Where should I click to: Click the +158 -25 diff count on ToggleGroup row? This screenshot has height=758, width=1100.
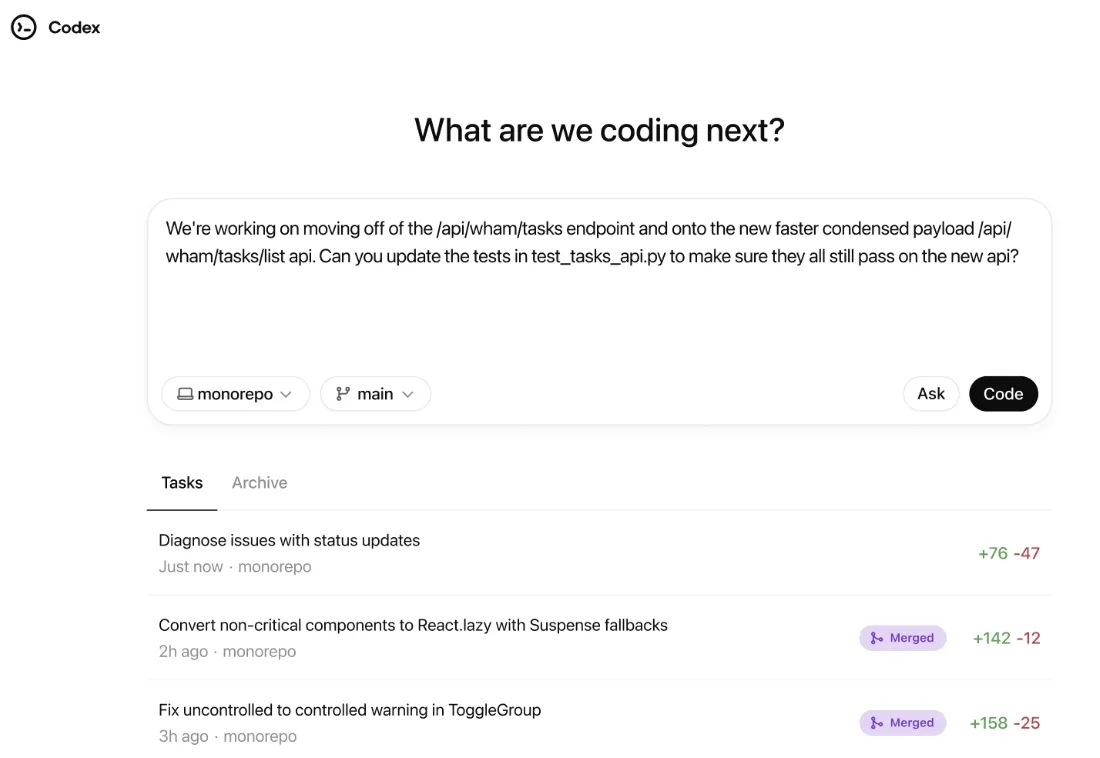[x=1004, y=722]
